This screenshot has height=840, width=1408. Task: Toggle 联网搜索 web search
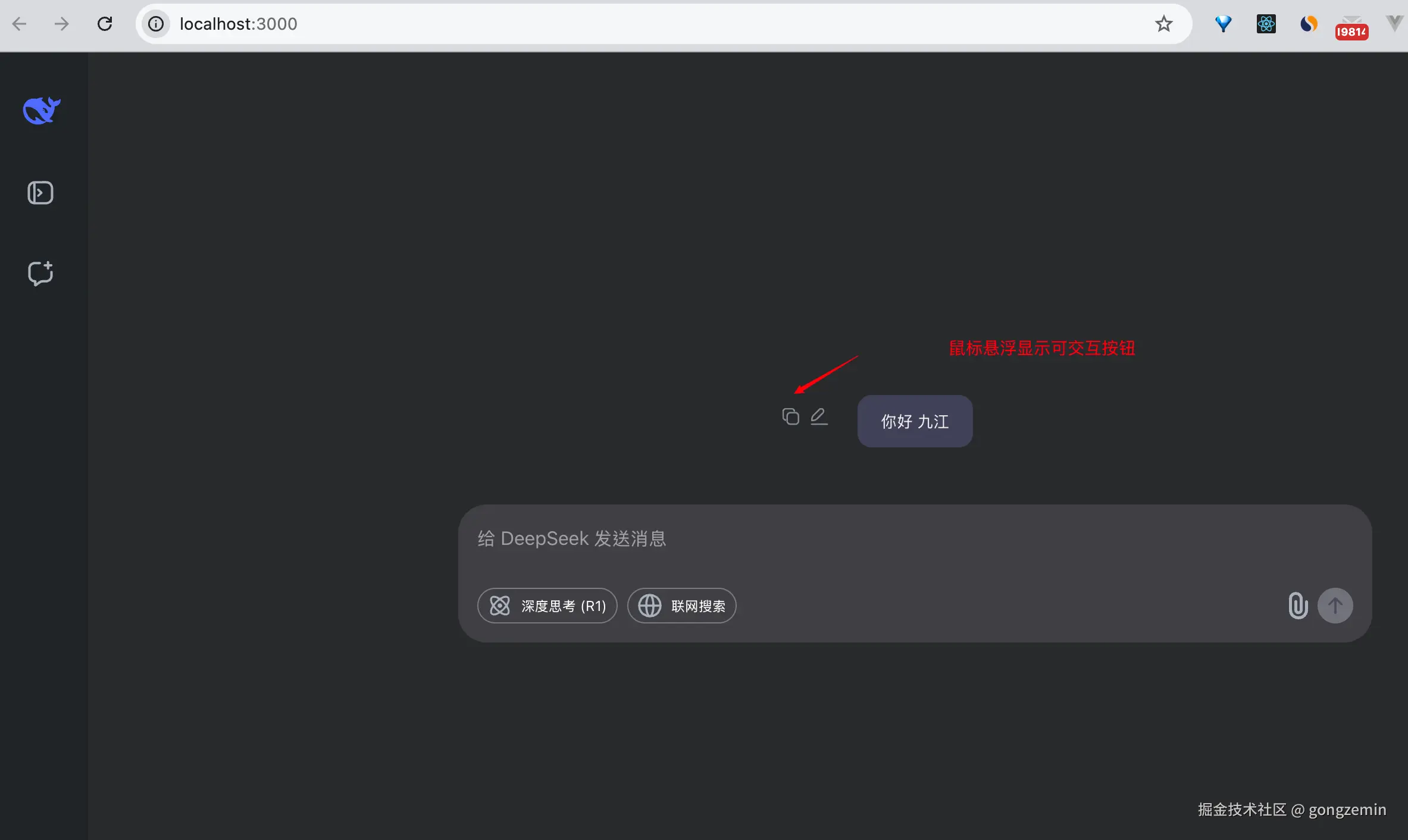(x=681, y=606)
